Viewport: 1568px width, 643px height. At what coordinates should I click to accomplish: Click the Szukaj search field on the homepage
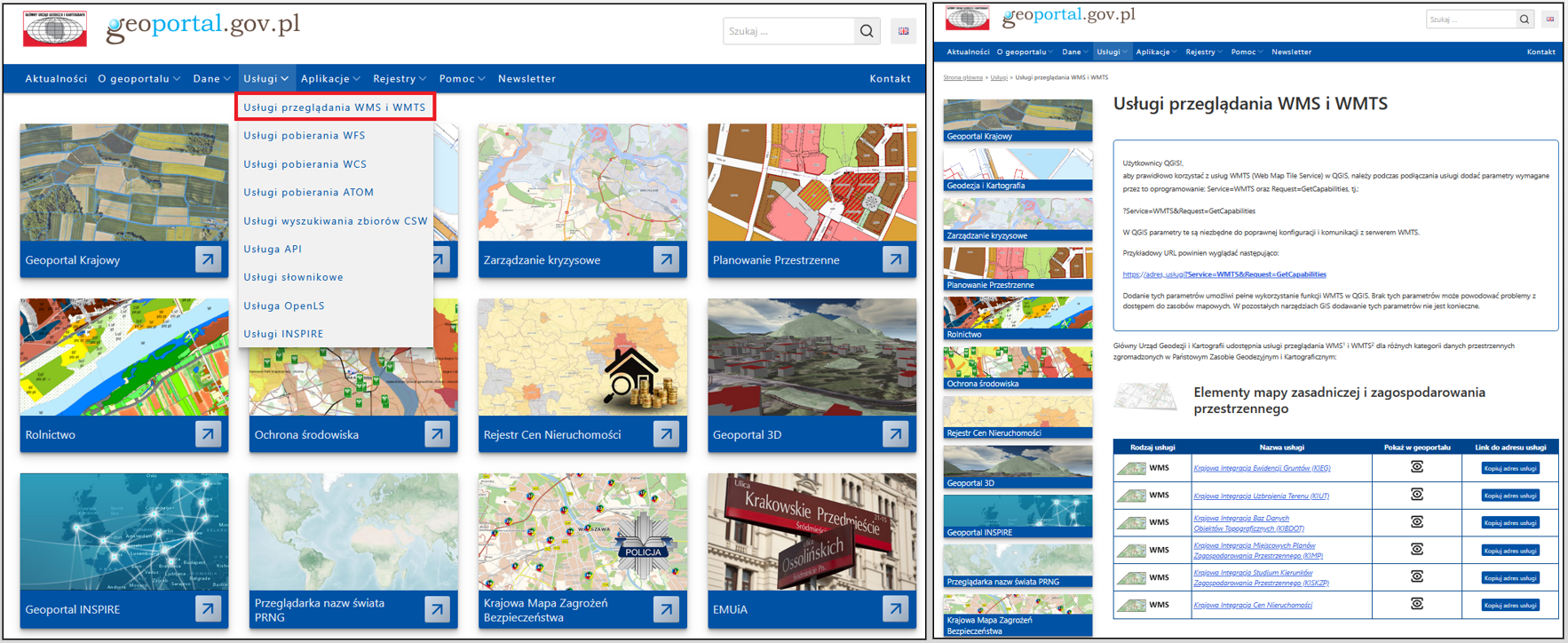[788, 31]
